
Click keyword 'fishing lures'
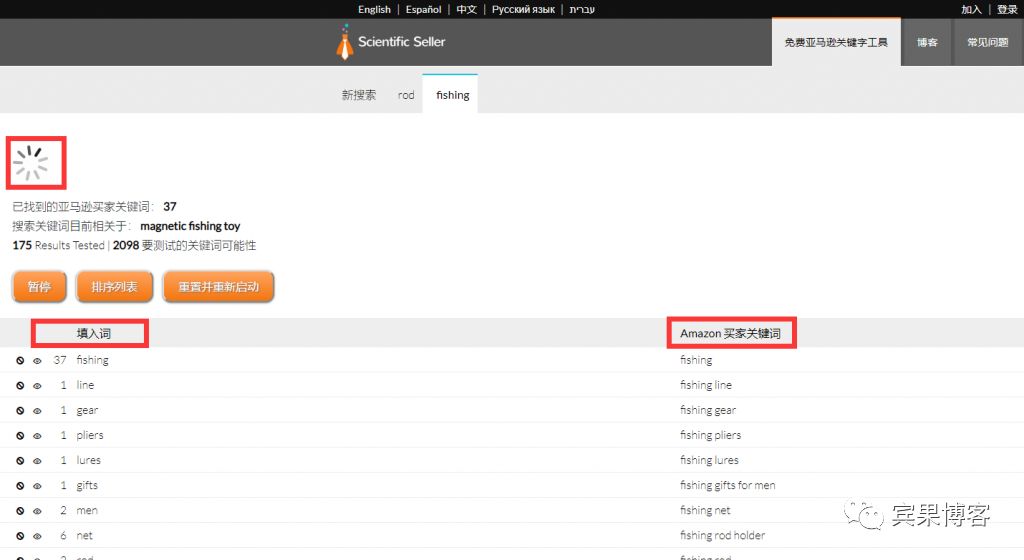coord(709,460)
